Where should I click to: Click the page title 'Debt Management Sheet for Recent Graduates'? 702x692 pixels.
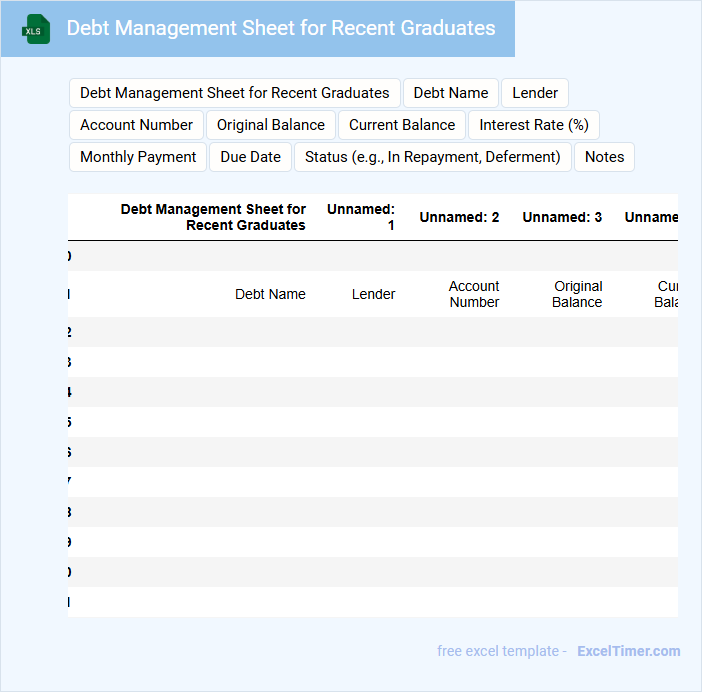pos(280,28)
